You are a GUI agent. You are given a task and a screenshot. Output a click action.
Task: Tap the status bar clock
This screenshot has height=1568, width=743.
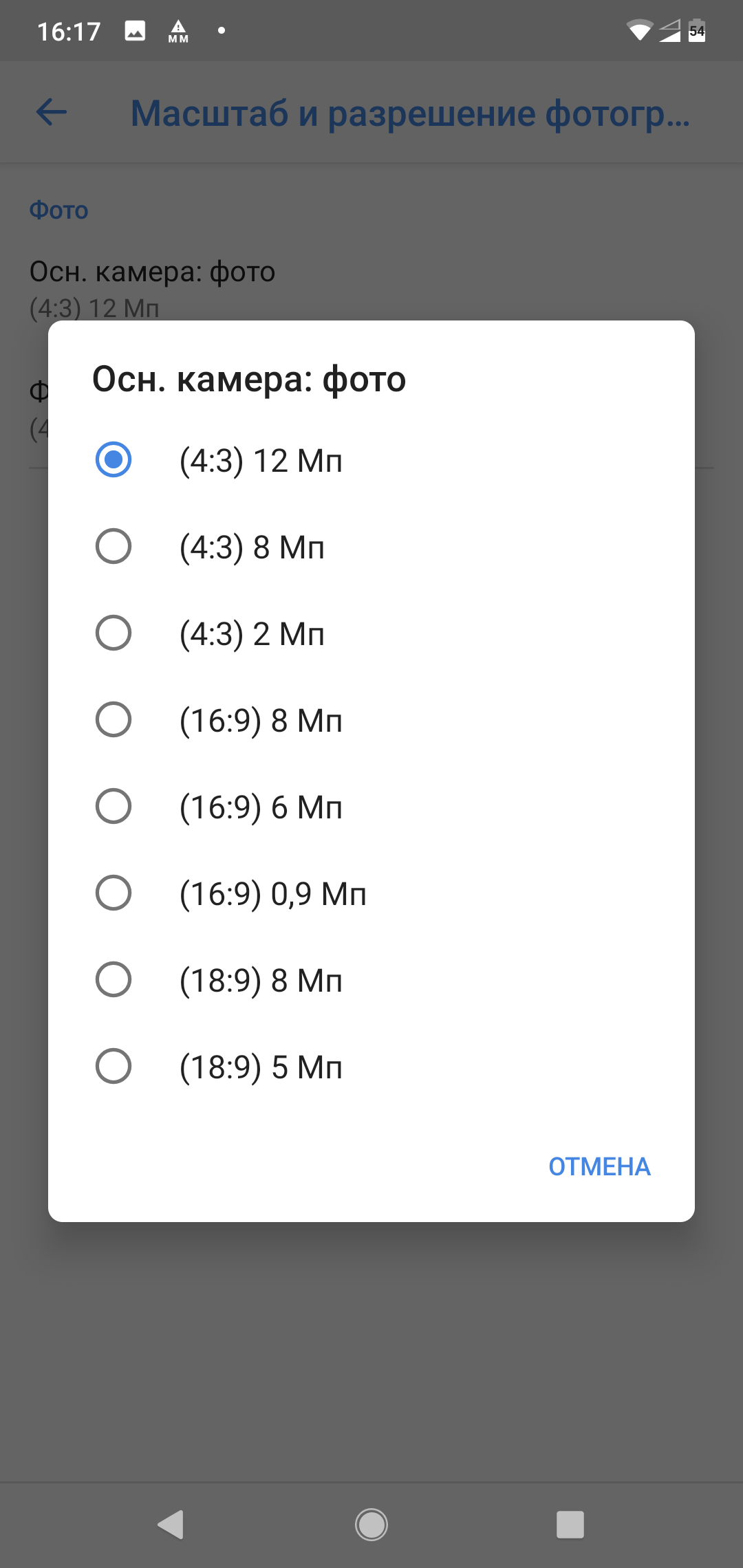69,32
